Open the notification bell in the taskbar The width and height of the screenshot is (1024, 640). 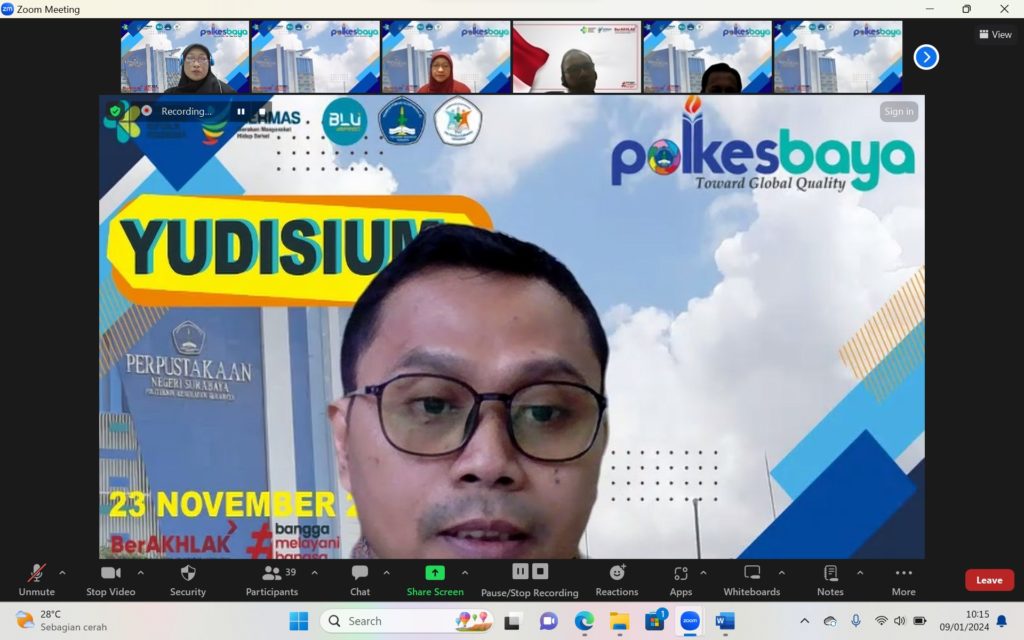1002,621
